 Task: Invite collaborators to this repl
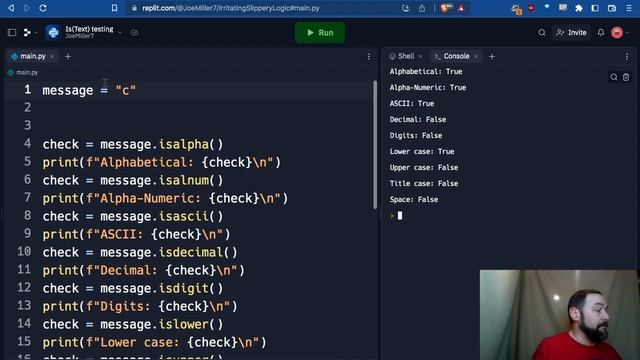tap(571, 33)
